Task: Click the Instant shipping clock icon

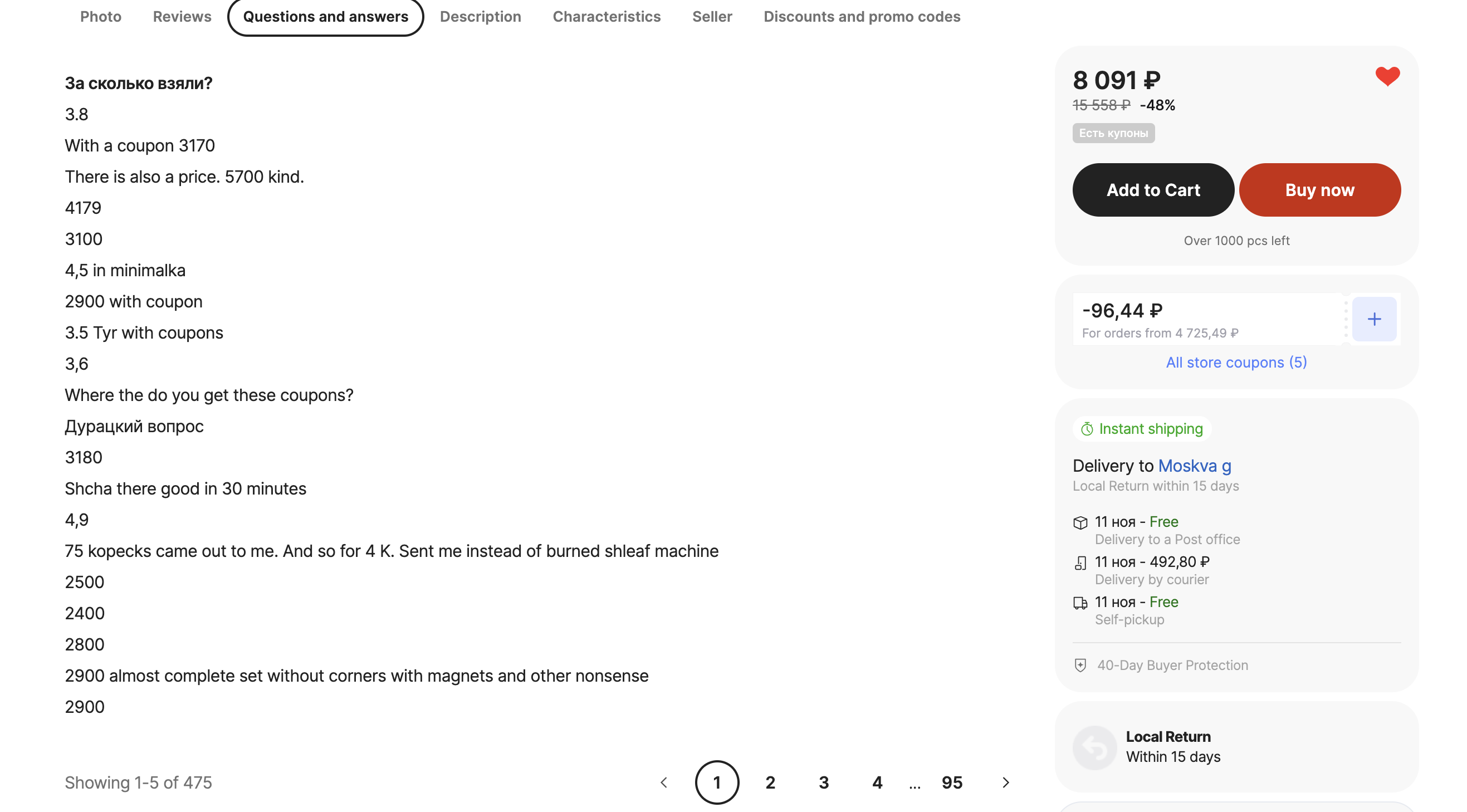Action: coord(1087,429)
